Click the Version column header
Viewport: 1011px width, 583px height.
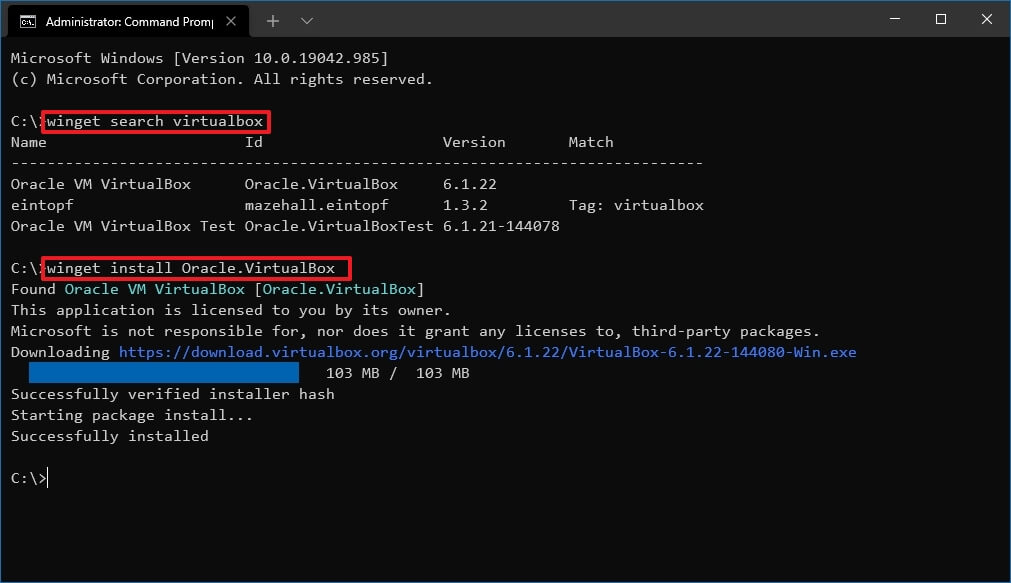tap(473, 142)
